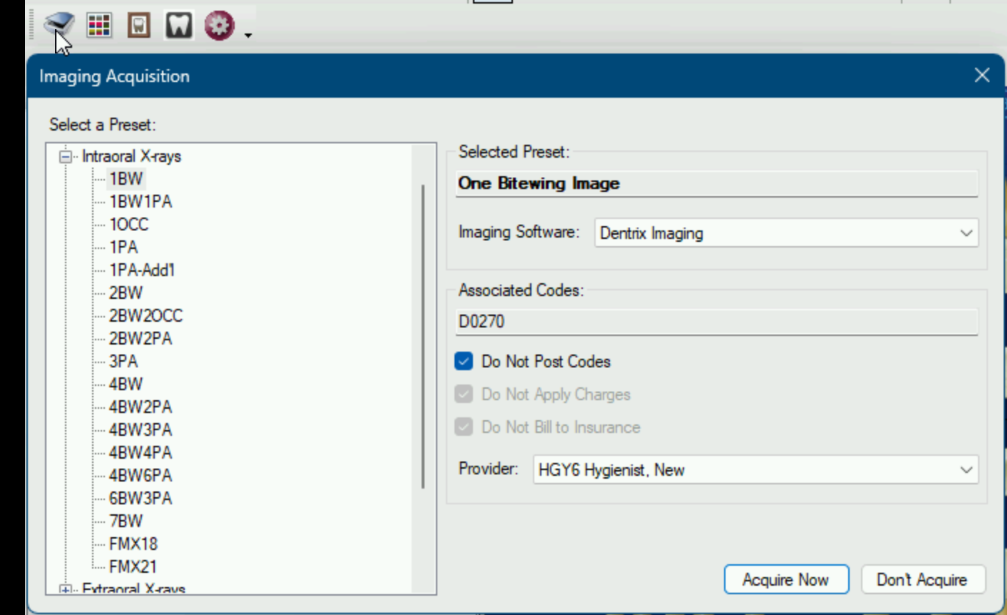Viewport: 1007px width, 615px height.
Task: Click the brown framed tooth icon
Action: tap(139, 25)
